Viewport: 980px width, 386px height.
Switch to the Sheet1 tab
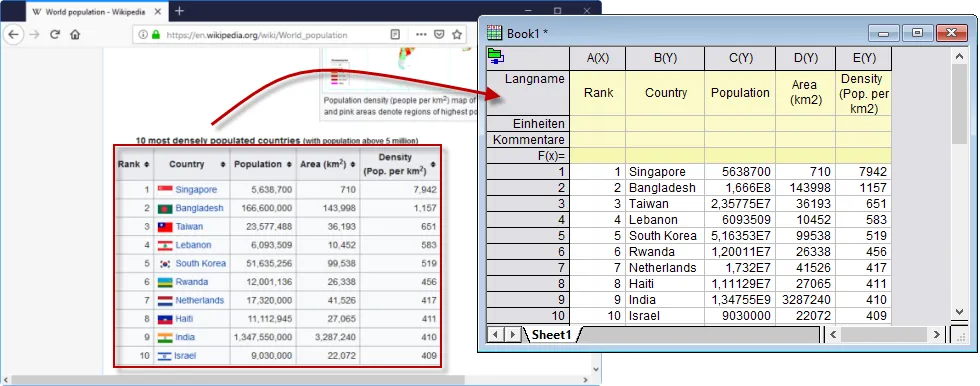tap(552, 335)
